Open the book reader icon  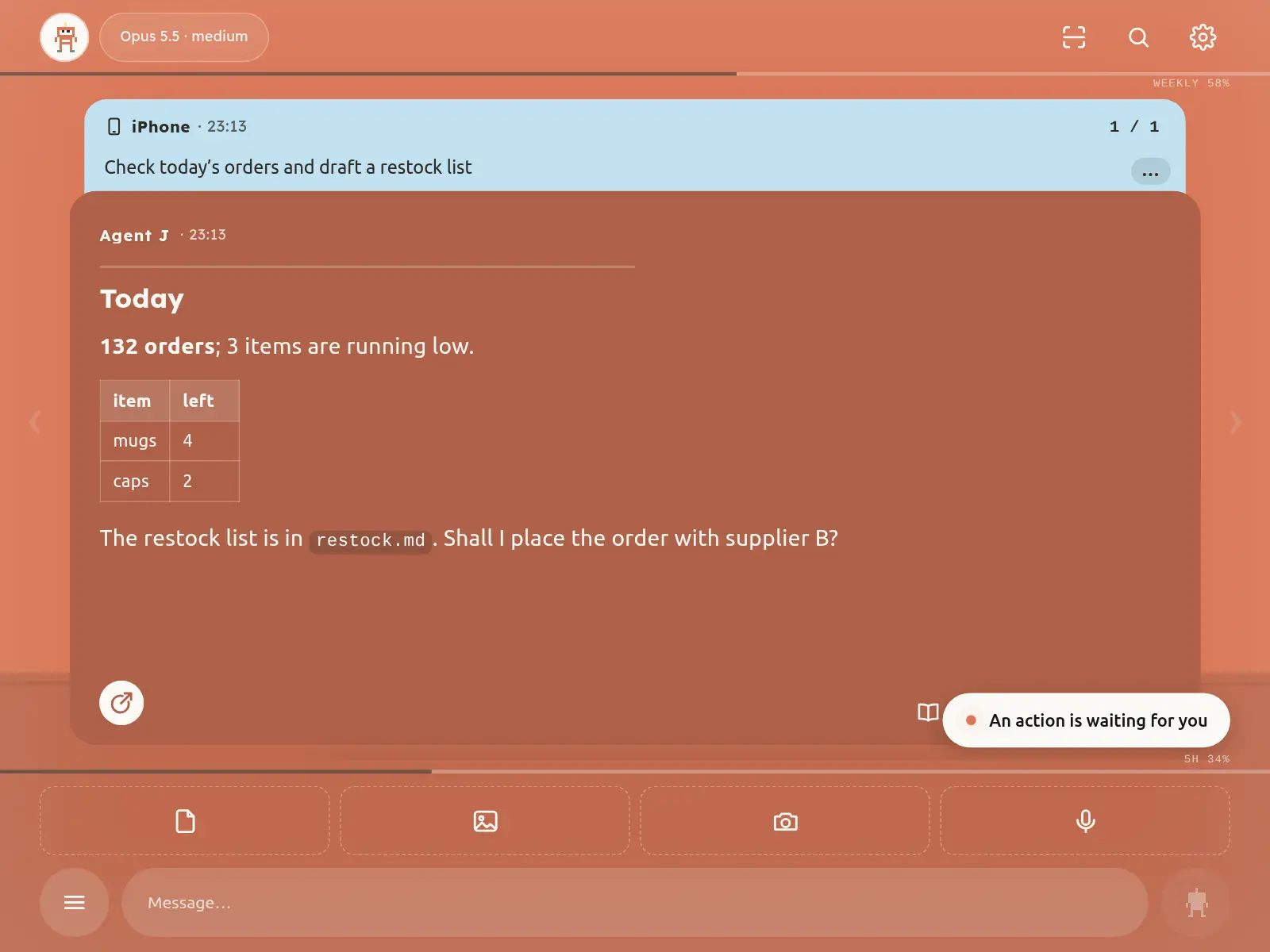928,712
